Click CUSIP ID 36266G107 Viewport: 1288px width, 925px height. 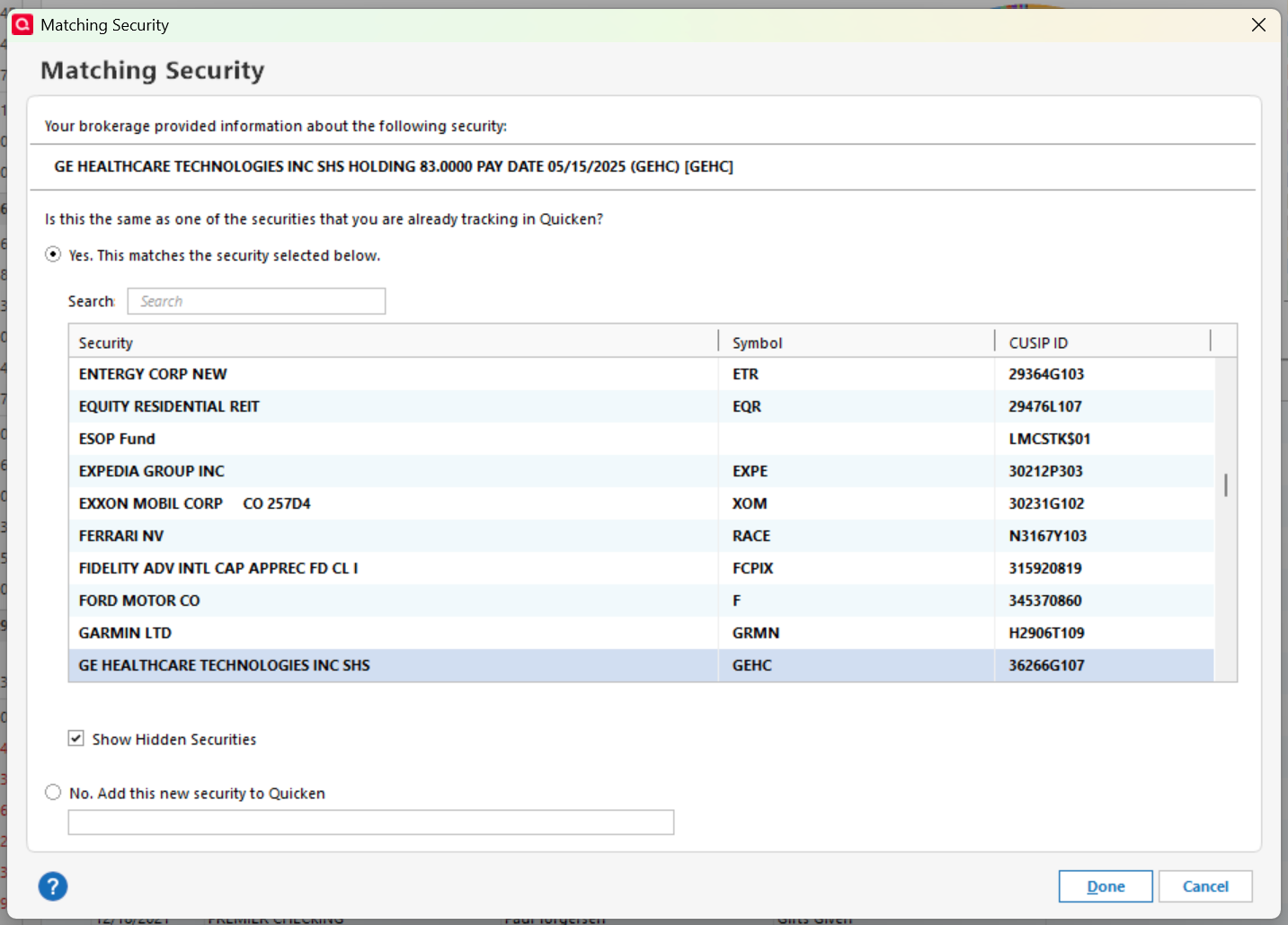tap(1046, 665)
